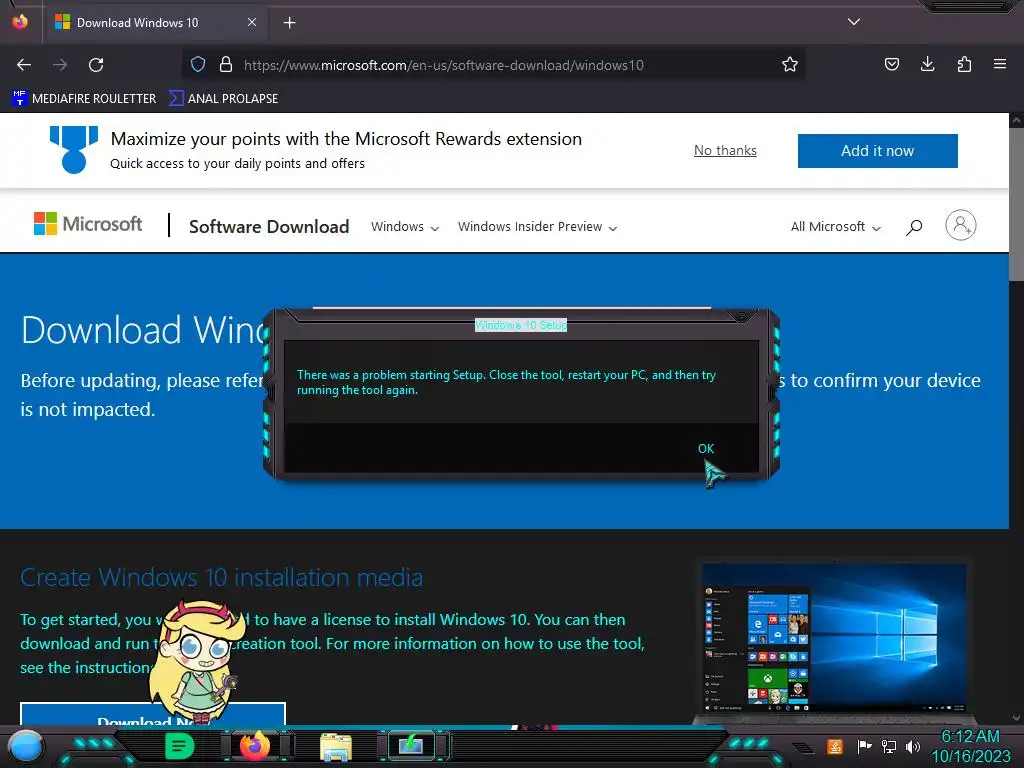Open the Pocket save icon
1024x768 pixels.
pyautogui.click(x=891, y=64)
